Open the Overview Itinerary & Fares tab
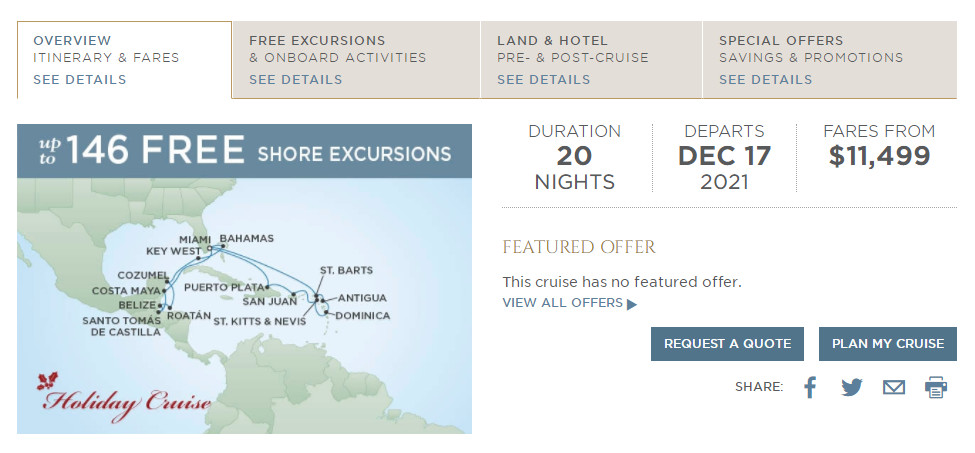The image size is (975, 453). pyautogui.click(x=106, y=49)
